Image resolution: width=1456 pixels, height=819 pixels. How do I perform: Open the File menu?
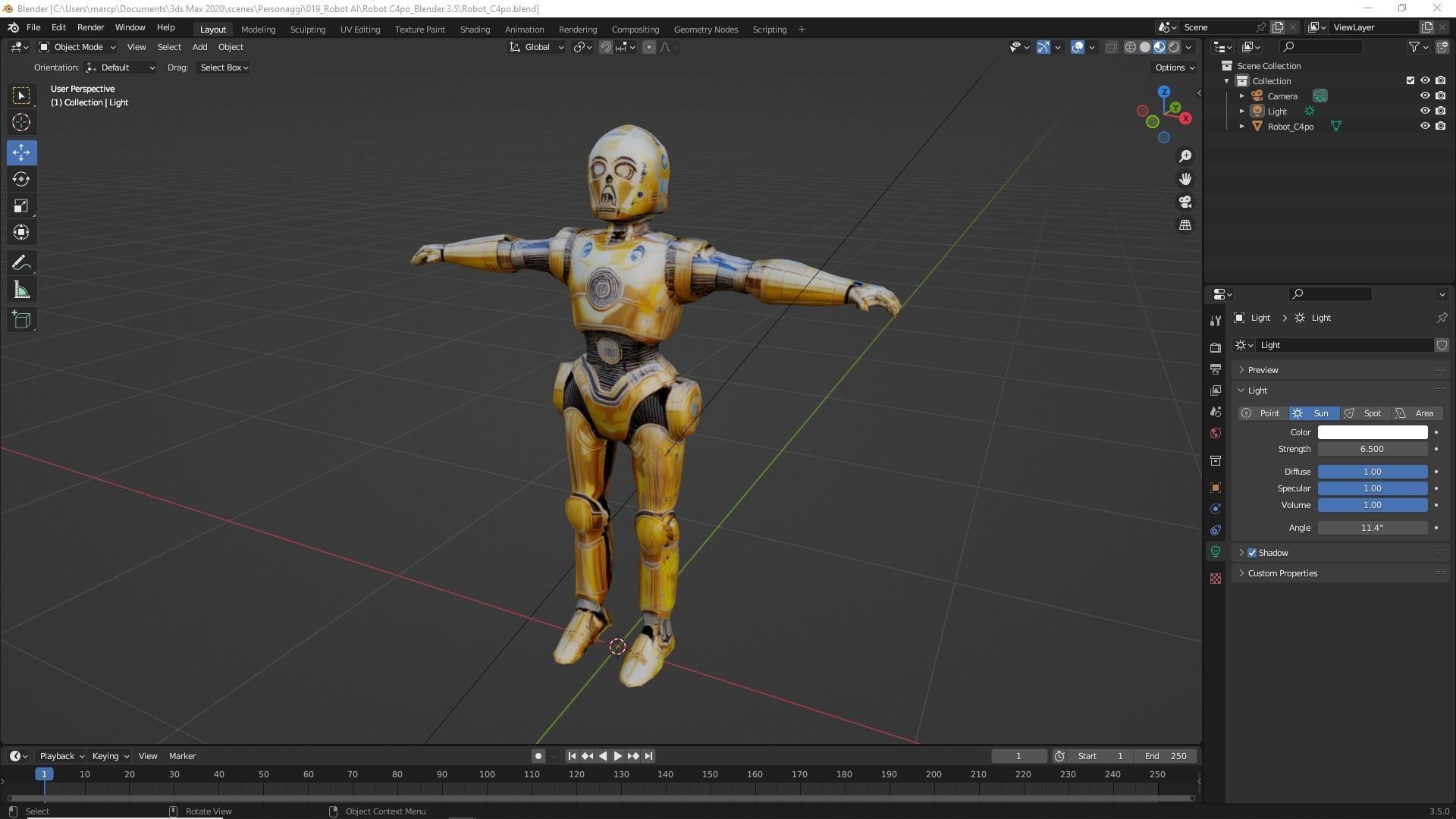coord(33,27)
